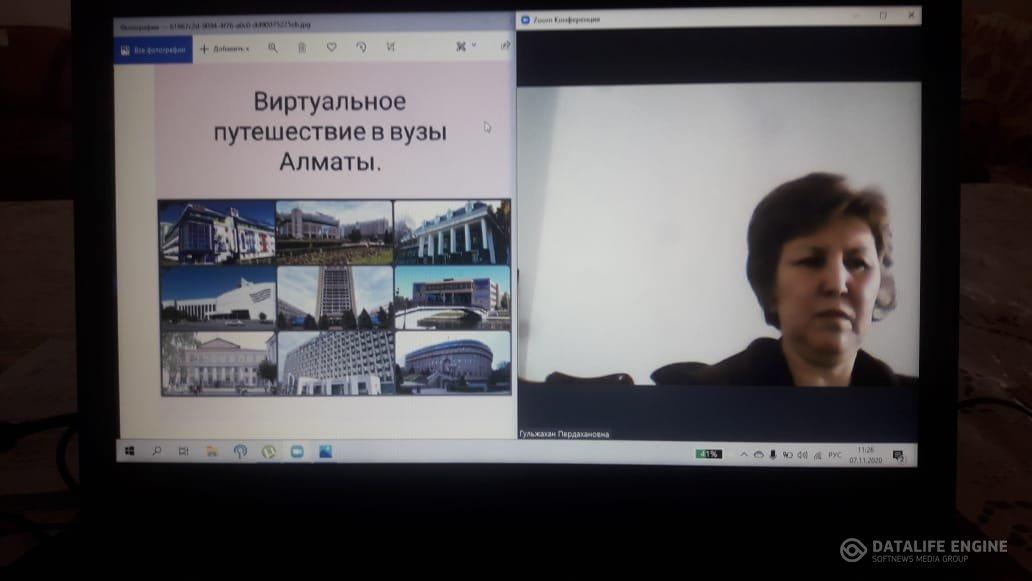Click the crop icon in Photos toolbar
Image resolution: width=1032 pixels, height=581 pixels.
(391, 47)
